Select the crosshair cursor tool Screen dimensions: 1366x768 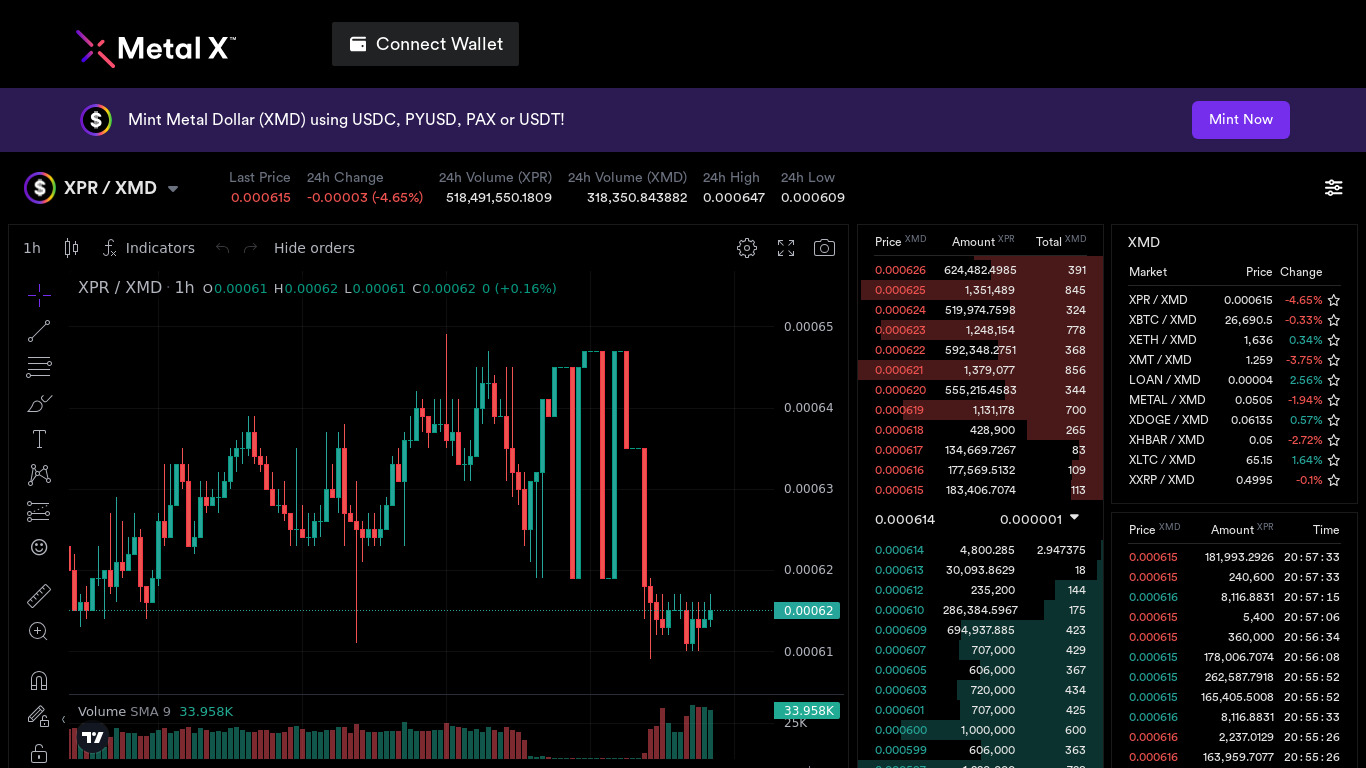coord(39,294)
